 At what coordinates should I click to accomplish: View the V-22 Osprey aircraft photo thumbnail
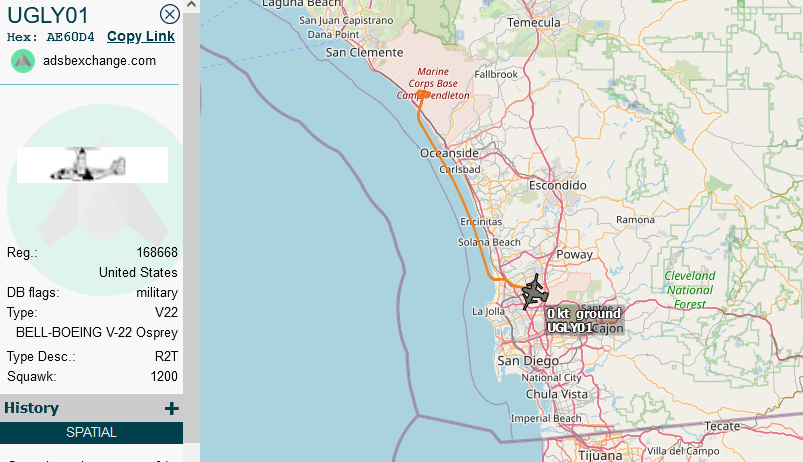(92, 164)
